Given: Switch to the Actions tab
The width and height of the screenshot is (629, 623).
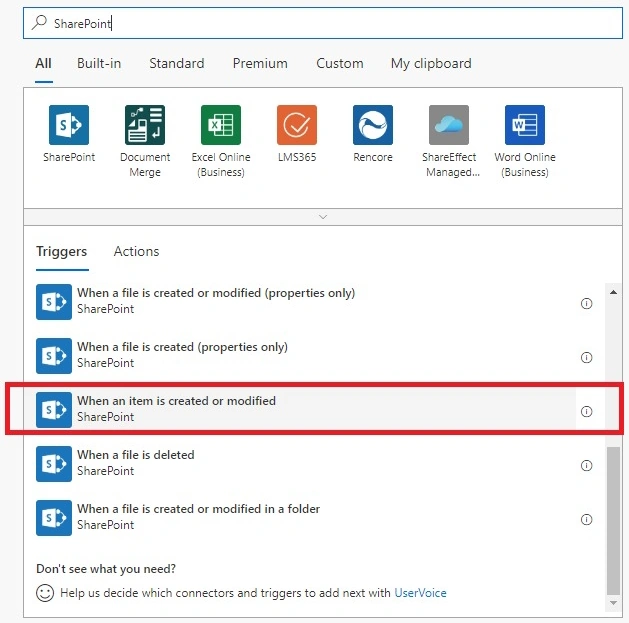Looking at the screenshot, I should click(x=136, y=252).
